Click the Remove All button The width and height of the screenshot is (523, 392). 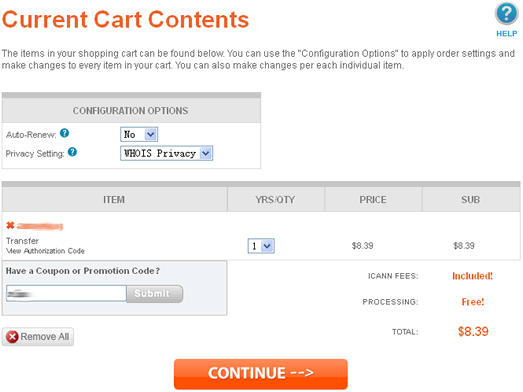[38, 337]
